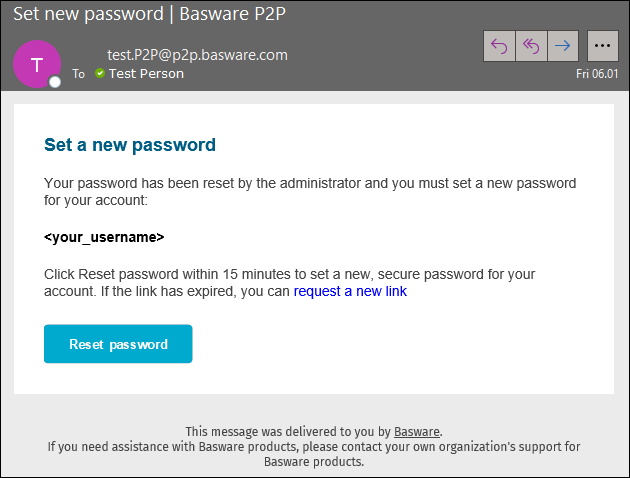Click the Reset password button
This screenshot has width=630, height=478.
[118, 344]
